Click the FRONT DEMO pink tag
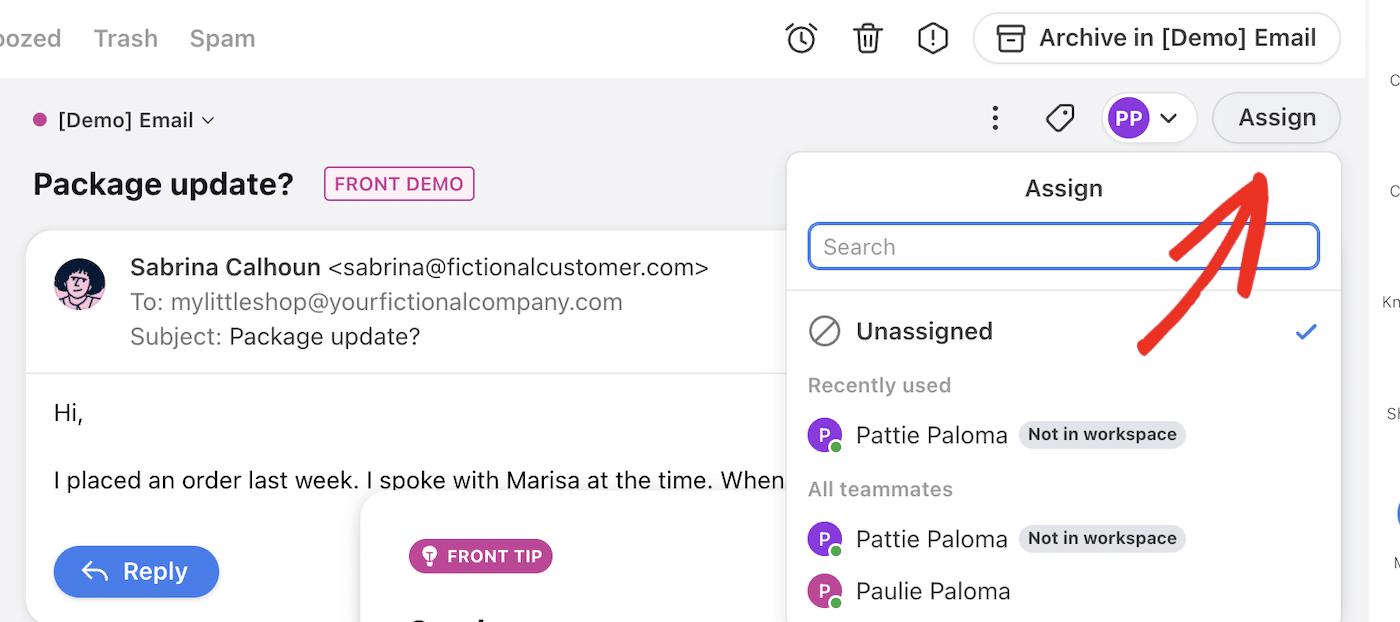Image resolution: width=1400 pixels, height=622 pixels. point(399,184)
